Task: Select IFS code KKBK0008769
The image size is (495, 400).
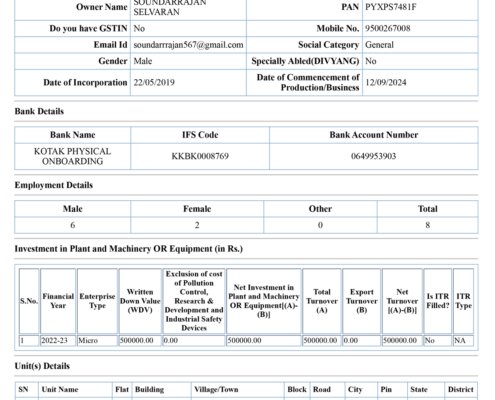Action: click(200, 156)
